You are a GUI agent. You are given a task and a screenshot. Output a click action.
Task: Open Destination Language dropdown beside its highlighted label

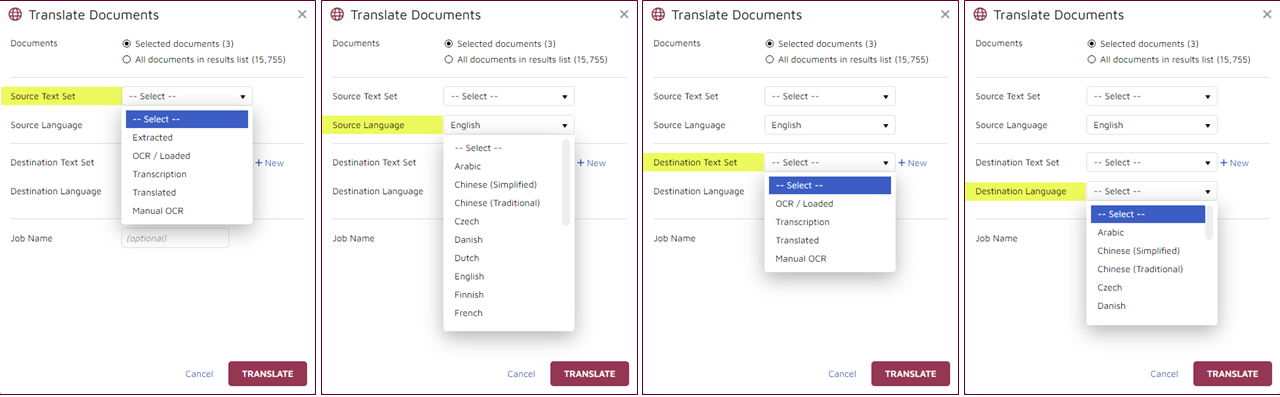pyautogui.click(x=1152, y=191)
